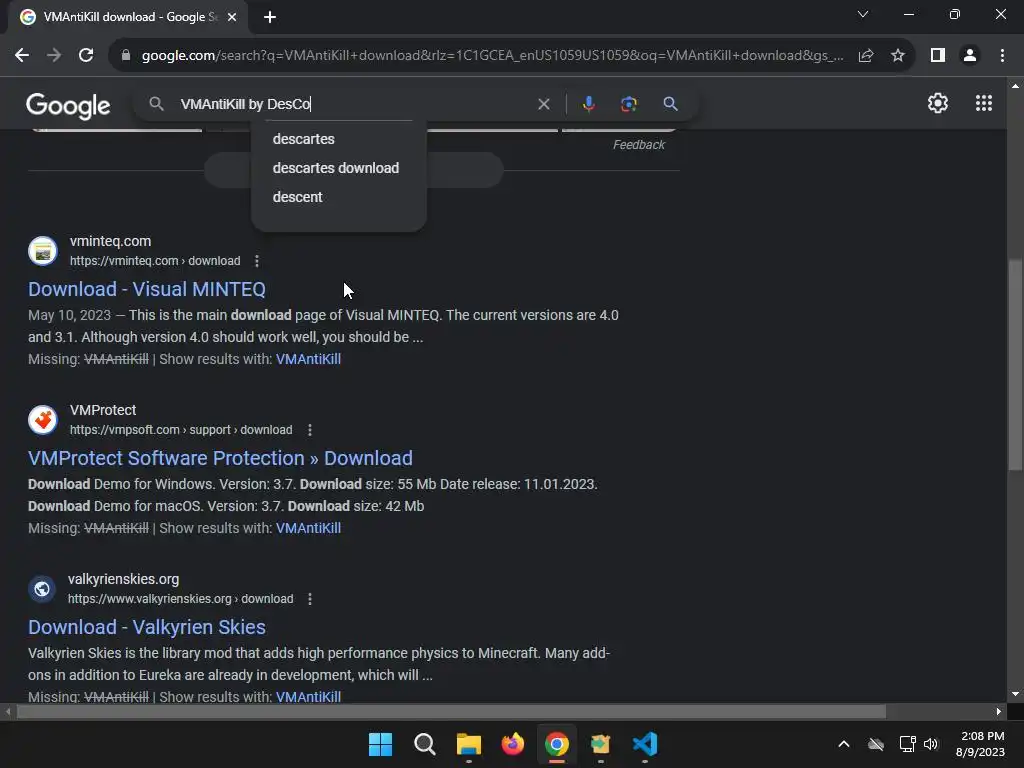This screenshot has width=1024, height=768.
Task: Open Chrome three-dot menu
Action: [x=1002, y=56]
